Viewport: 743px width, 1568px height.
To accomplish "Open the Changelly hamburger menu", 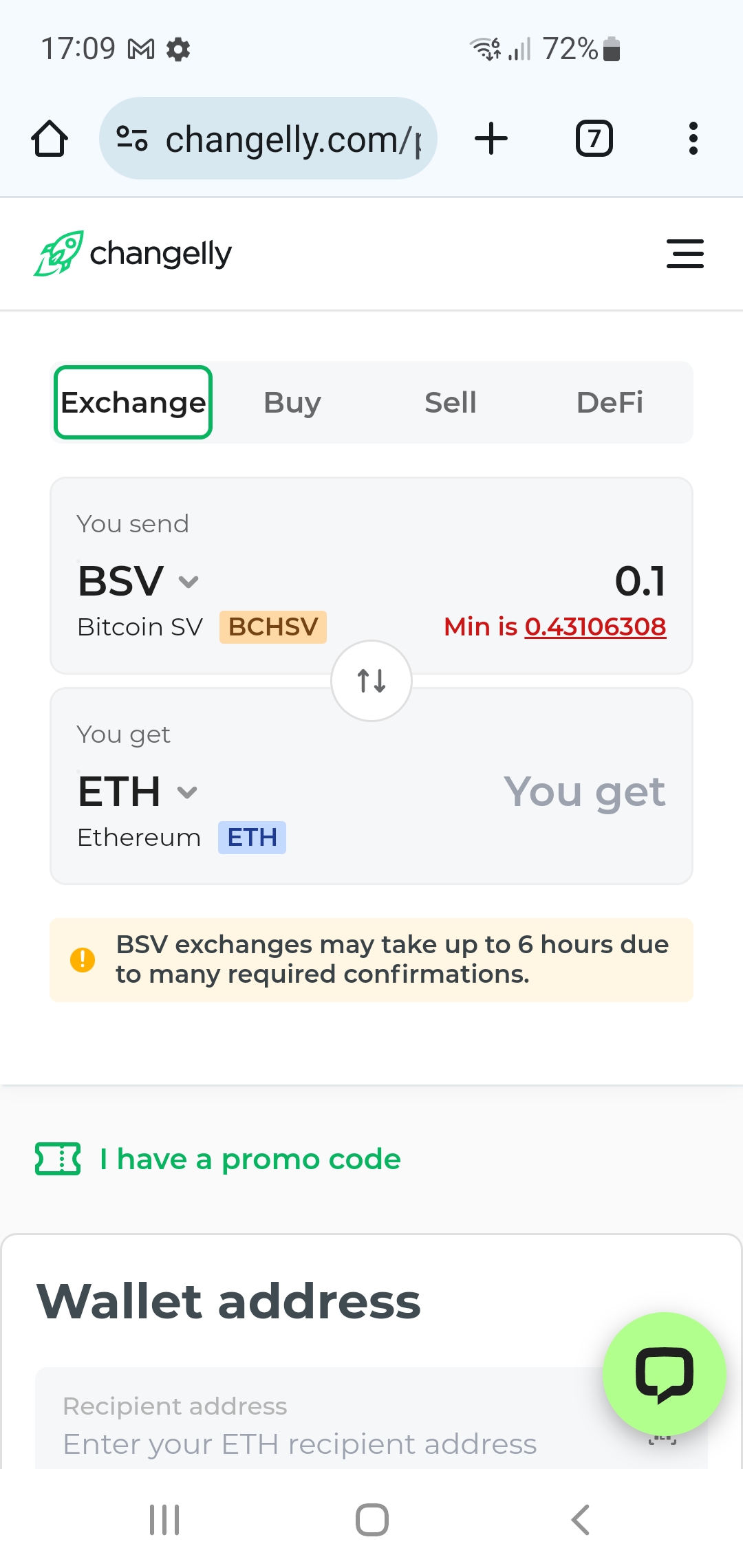I will pyautogui.click(x=685, y=253).
